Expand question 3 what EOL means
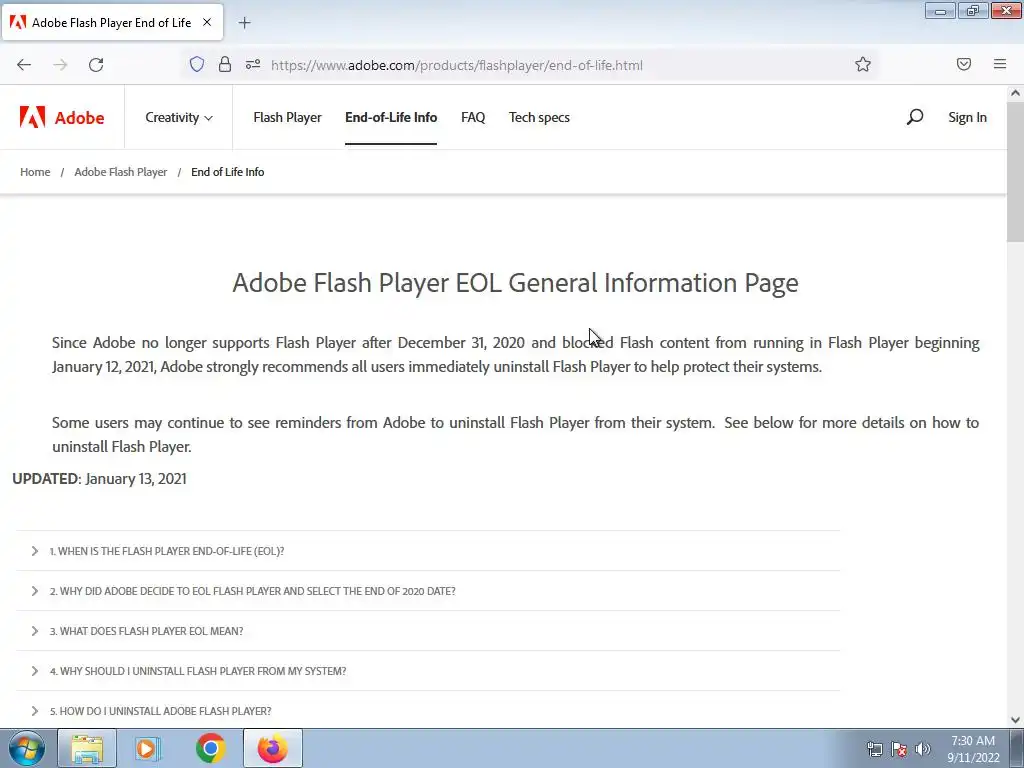The width and height of the screenshot is (1024, 768). [428, 631]
